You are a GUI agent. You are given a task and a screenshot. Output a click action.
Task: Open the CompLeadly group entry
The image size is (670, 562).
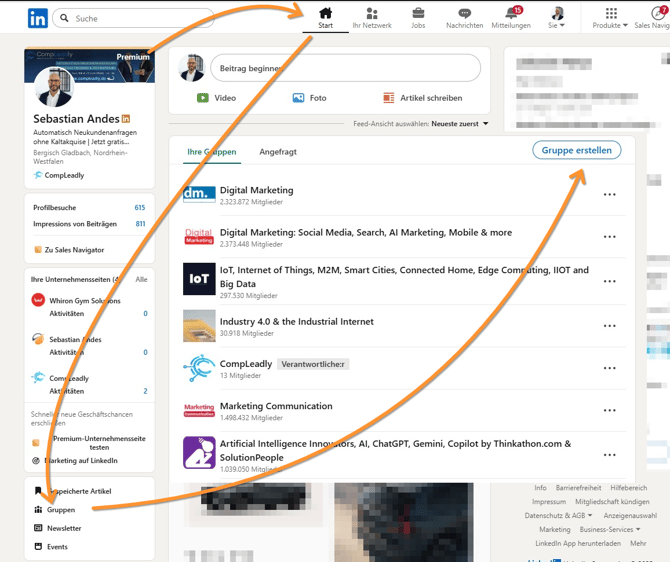[x=245, y=364]
